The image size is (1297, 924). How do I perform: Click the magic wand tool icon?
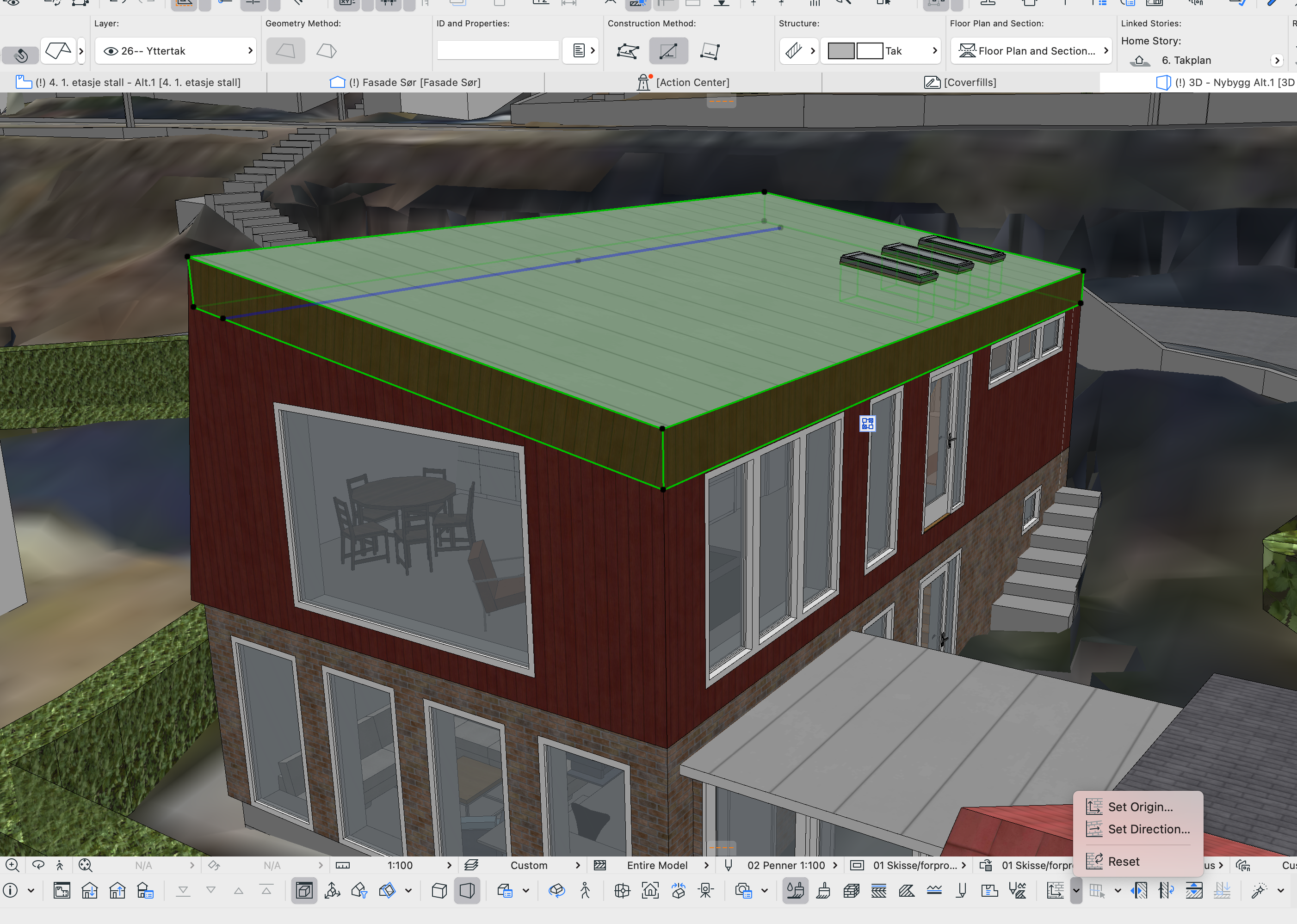(1258, 890)
